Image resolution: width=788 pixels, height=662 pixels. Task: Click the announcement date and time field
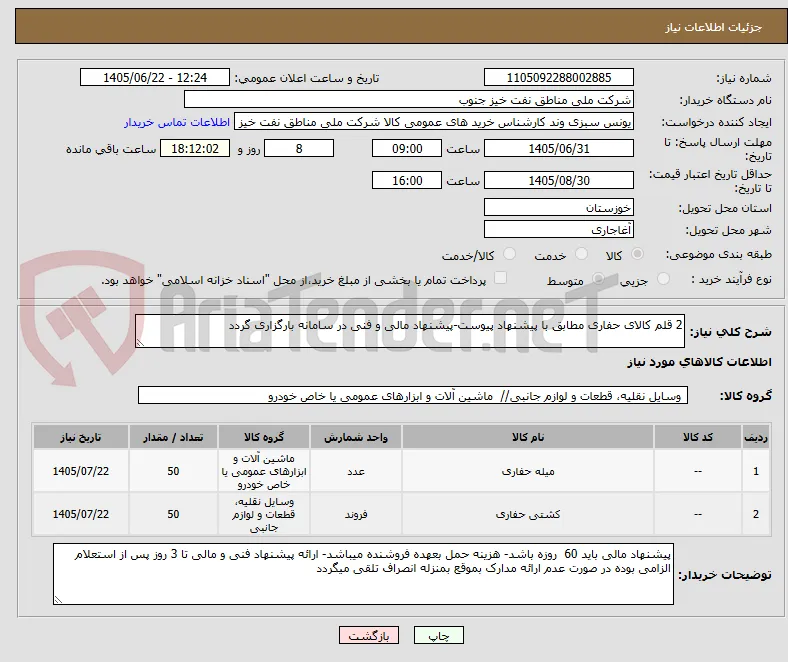(155, 77)
